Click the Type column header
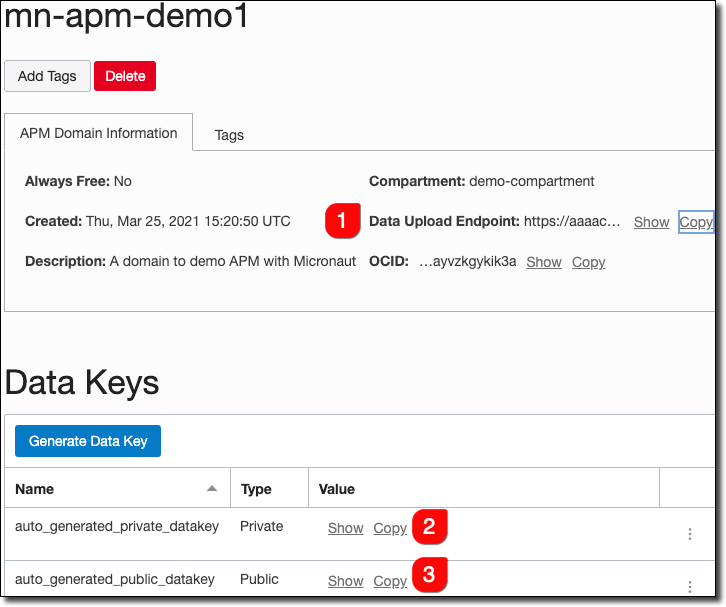This screenshot has width=726, height=607. [x=257, y=489]
